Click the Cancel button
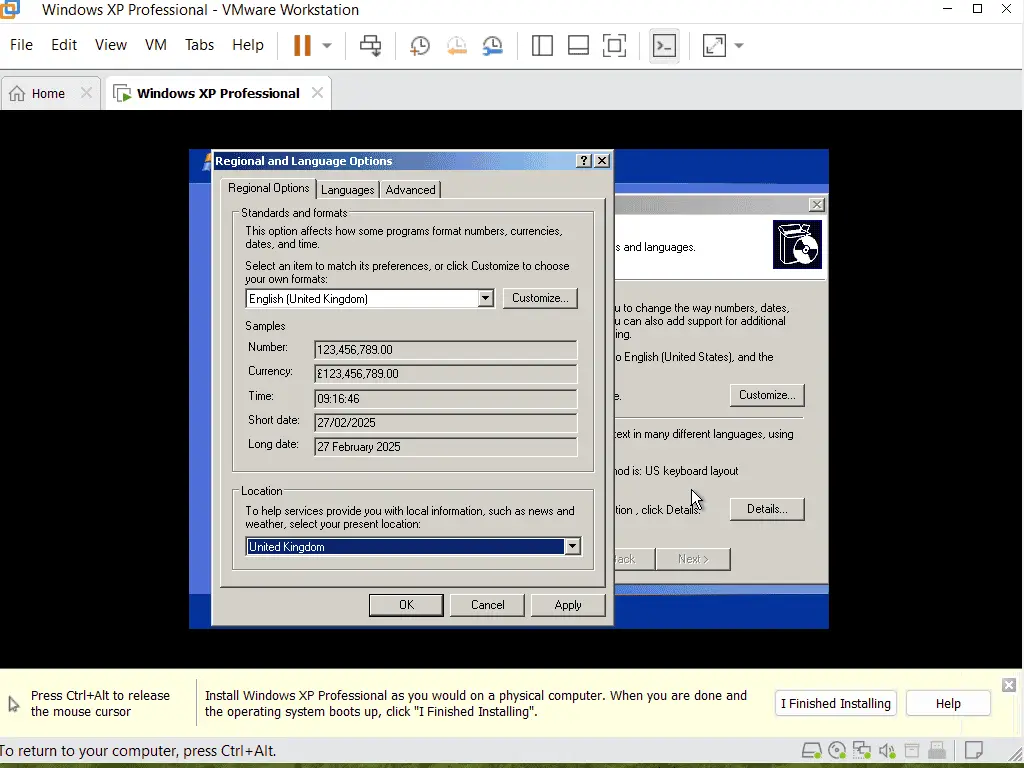This screenshot has width=1024, height=768. pyautogui.click(x=487, y=605)
